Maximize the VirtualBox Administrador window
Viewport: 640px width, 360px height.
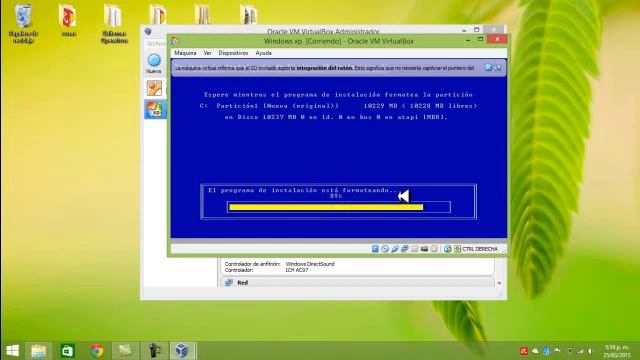point(477,30)
